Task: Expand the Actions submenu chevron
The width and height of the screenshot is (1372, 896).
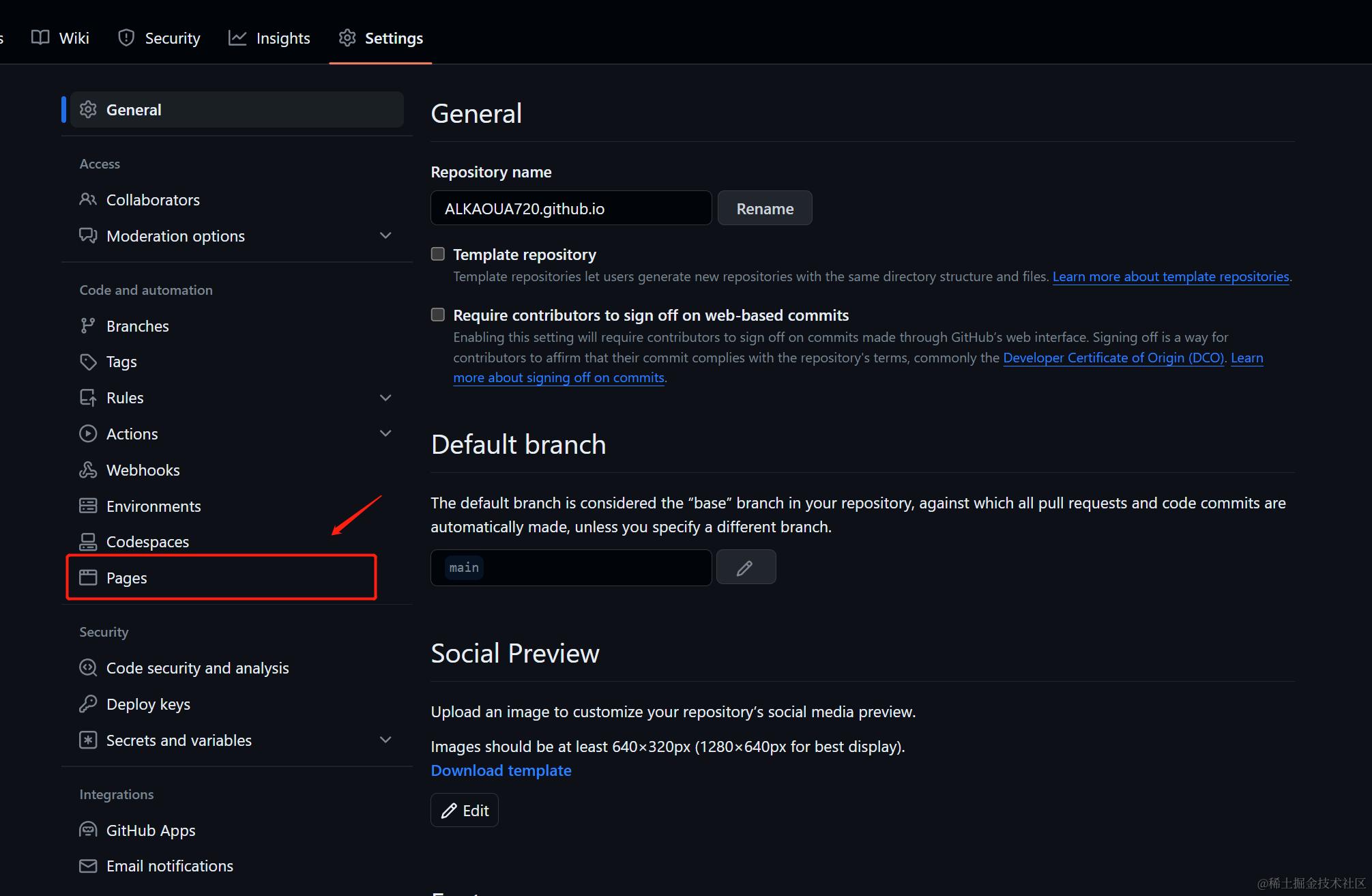Action: 385,433
